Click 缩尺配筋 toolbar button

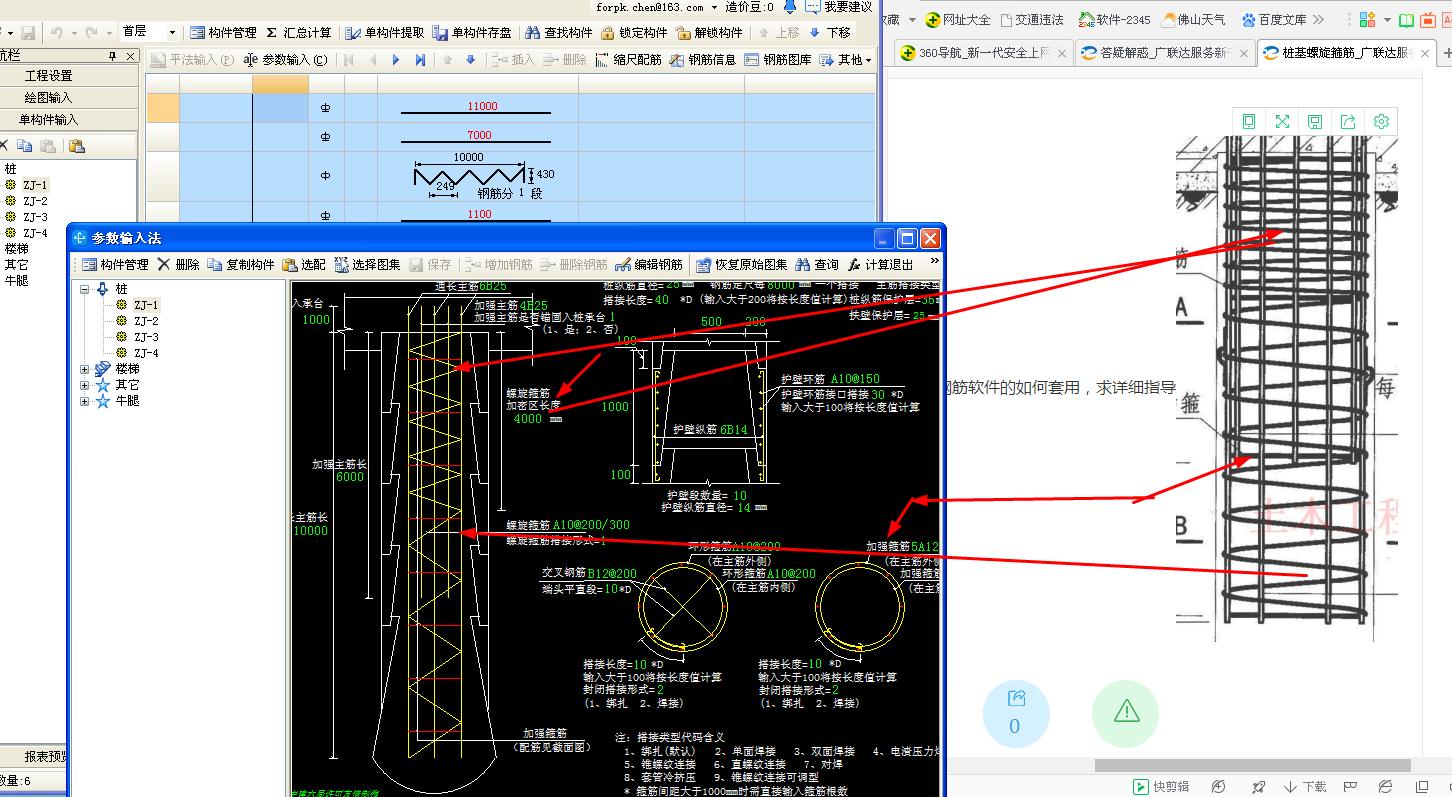click(628, 60)
